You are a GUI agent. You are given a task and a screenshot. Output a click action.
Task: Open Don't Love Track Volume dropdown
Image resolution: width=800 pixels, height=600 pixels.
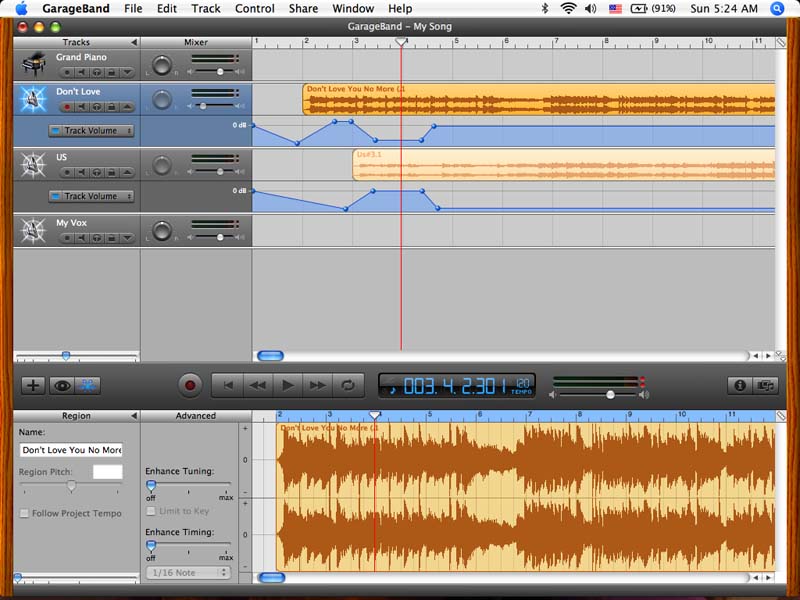tap(91, 131)
